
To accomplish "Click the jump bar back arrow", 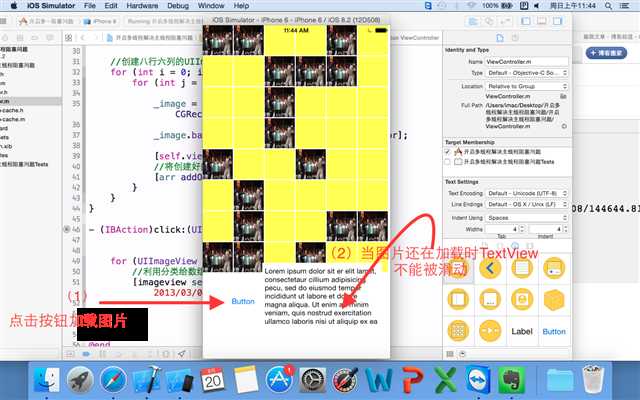I will pos(82,38).
